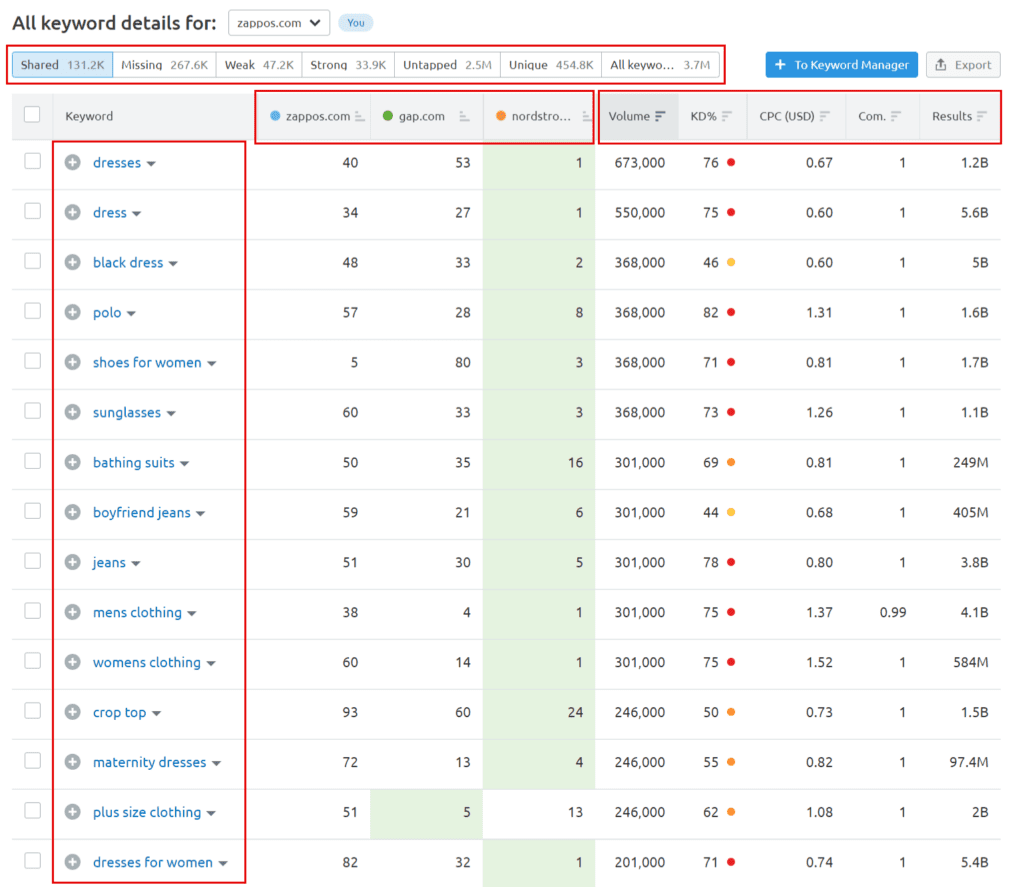The height and width of the screenshot is (887, 1024).
Task: Click the Keyword column header
Action: tap(89, 116)
